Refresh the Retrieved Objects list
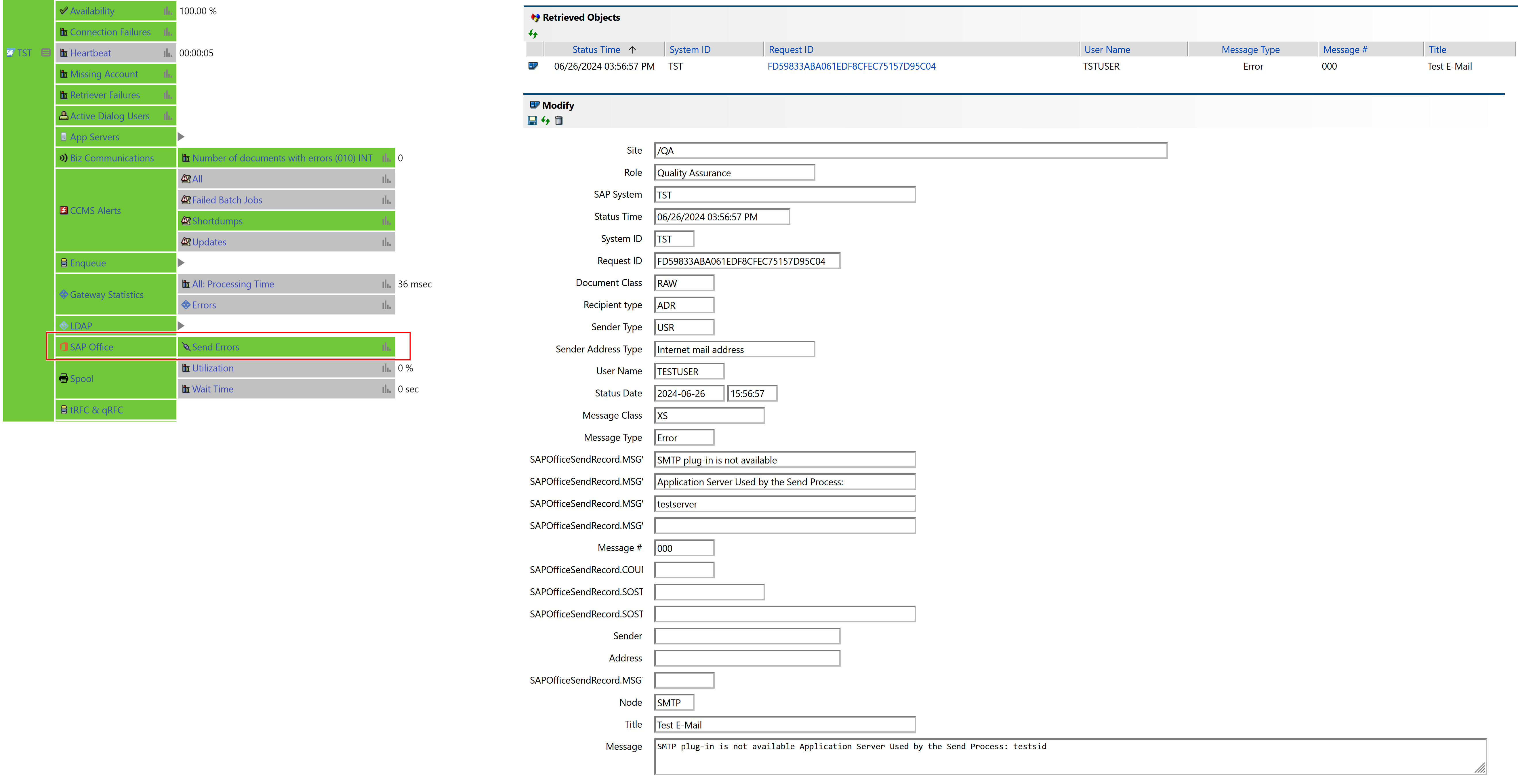The image size is (1518, 784). tap(533, 34)
